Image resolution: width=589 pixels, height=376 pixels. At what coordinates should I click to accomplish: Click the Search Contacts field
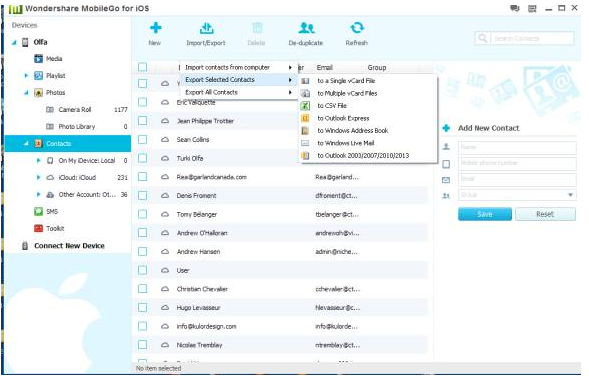pos(532,38)
